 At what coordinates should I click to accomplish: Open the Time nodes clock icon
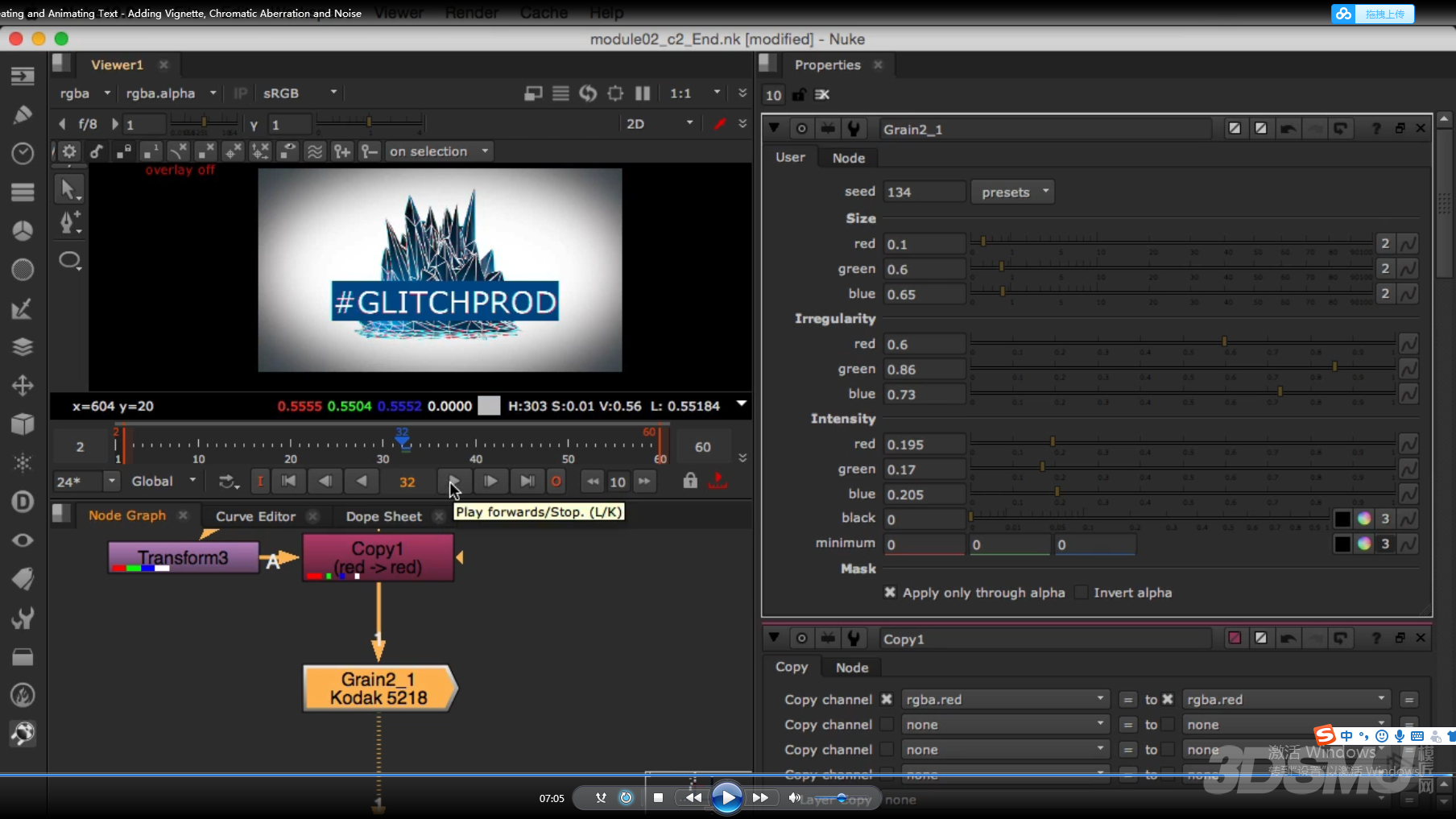coord(23,153)
